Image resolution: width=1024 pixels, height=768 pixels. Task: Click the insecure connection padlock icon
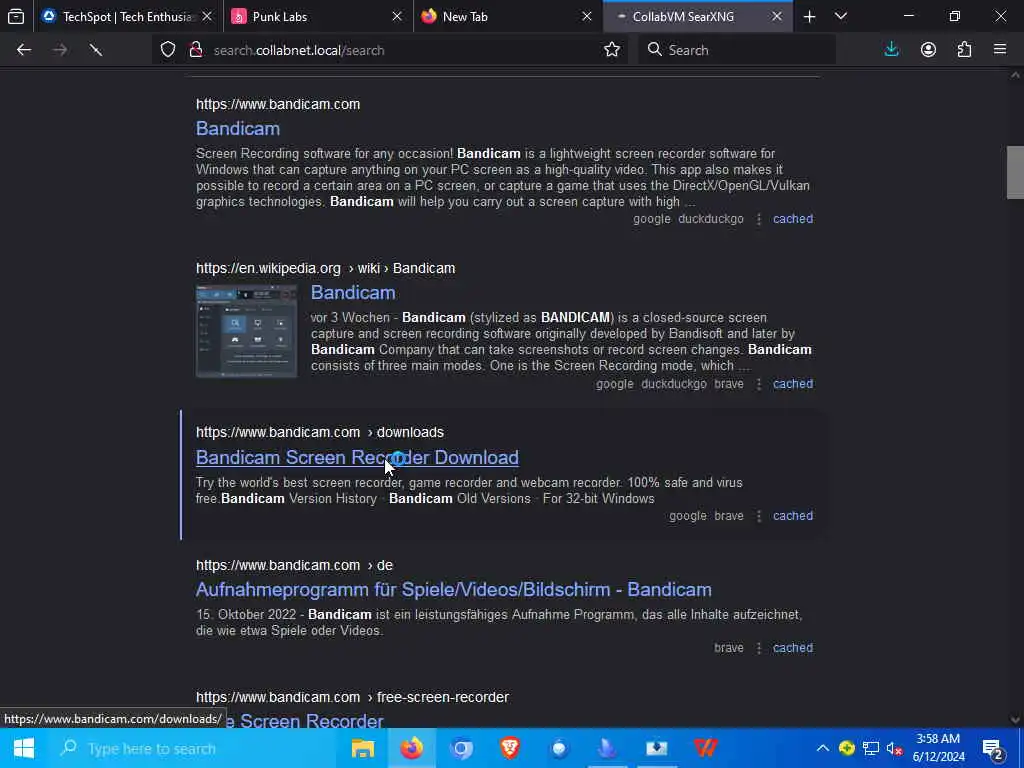pos(195,50)
